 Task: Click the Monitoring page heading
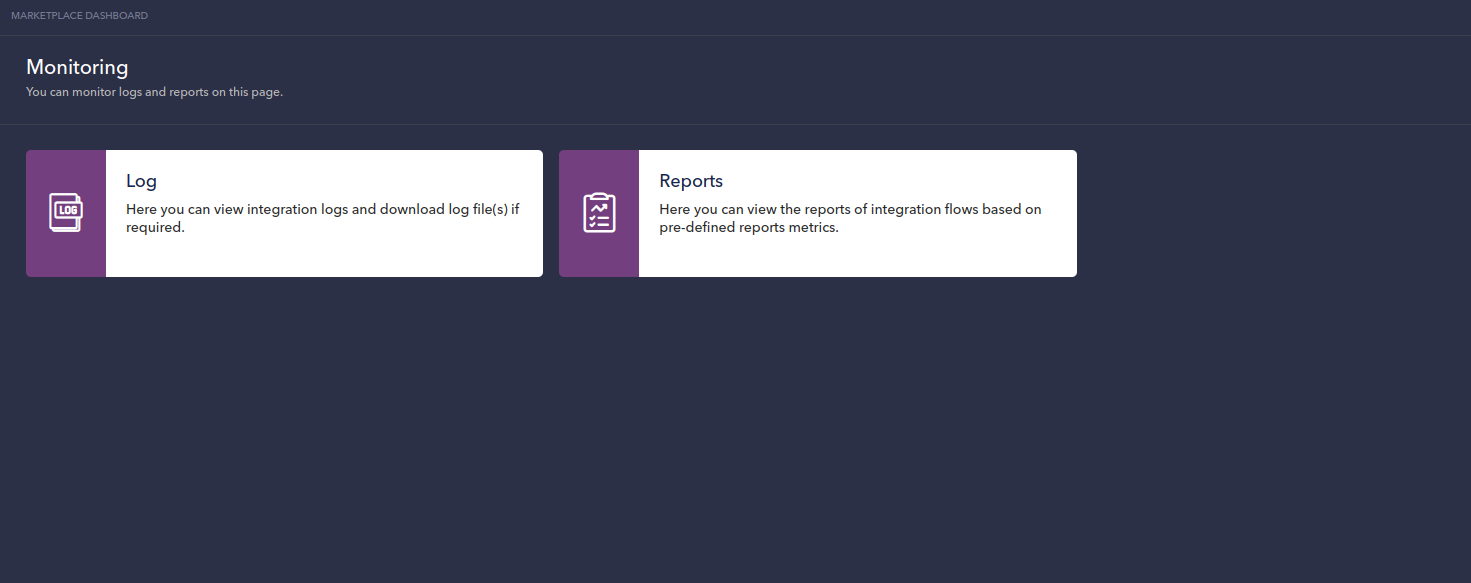[x=77, y=67]
